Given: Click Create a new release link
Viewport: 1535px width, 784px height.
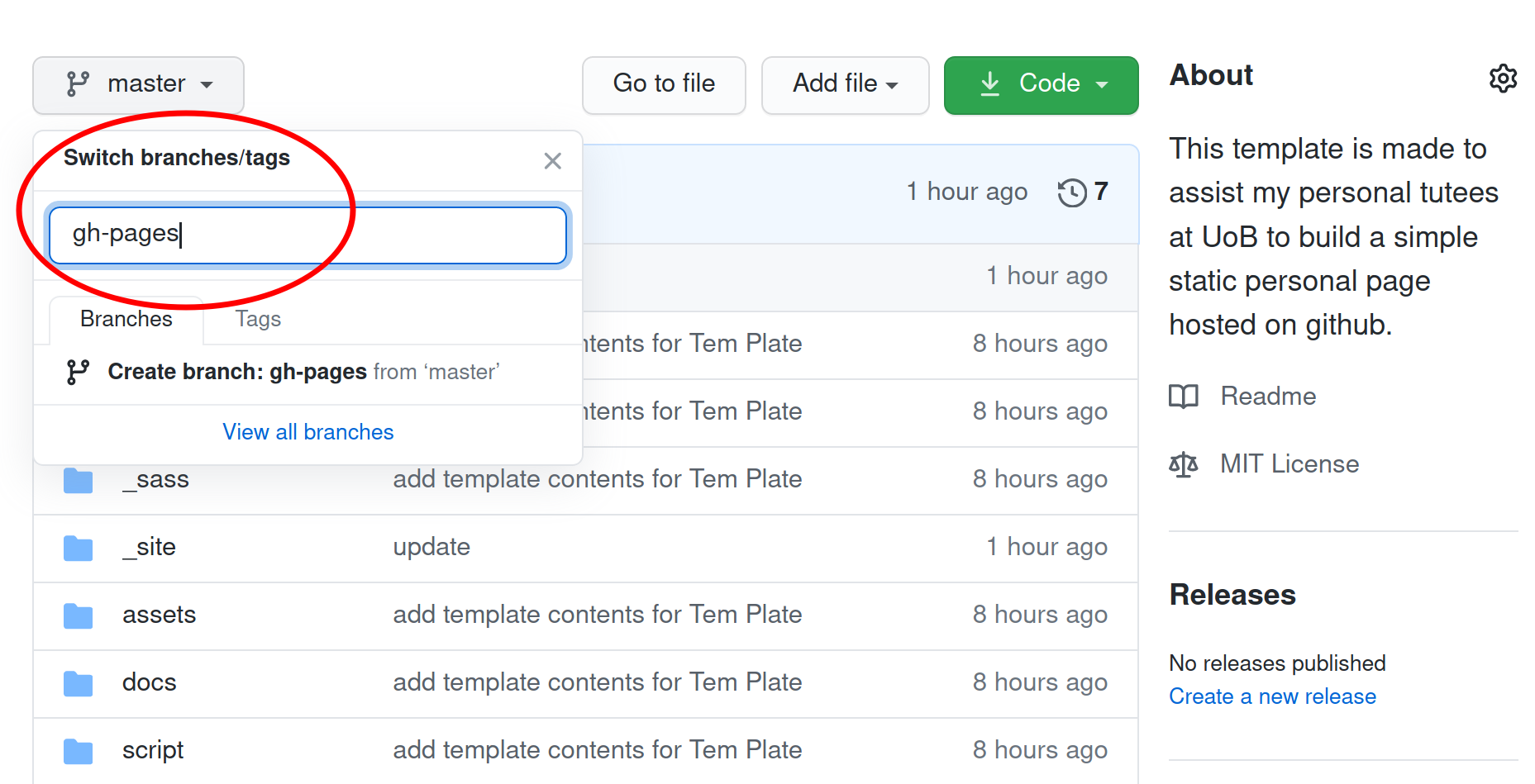Looking at the screenshot, I should pos(1272,696).
